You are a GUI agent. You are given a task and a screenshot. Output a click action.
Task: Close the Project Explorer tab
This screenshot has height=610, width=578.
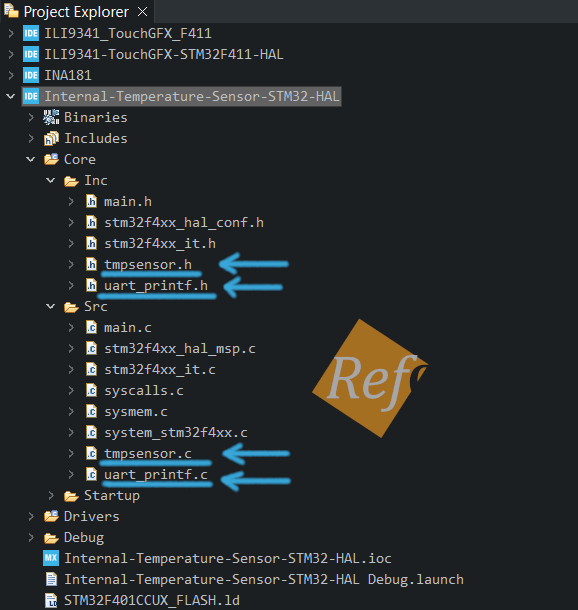(143, 12)
